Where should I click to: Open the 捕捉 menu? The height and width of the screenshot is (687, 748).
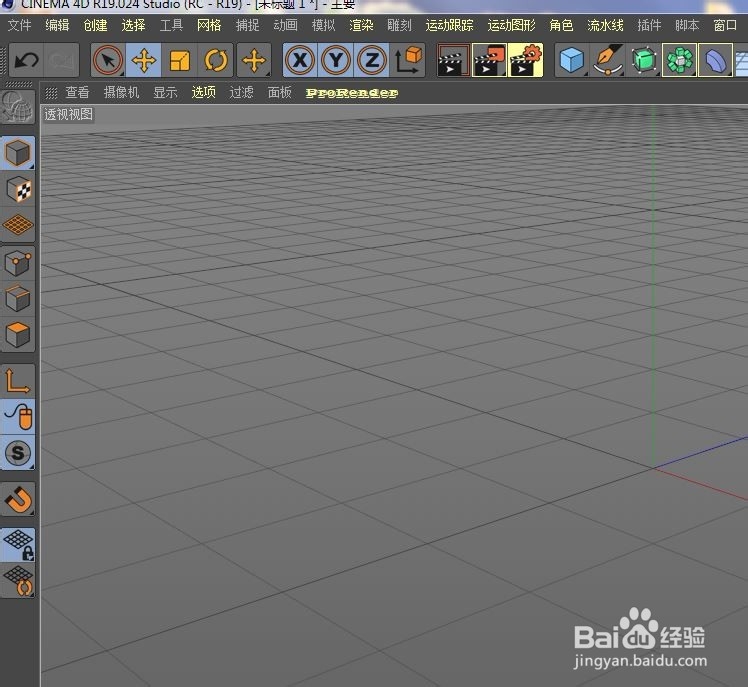pos(247,25)
